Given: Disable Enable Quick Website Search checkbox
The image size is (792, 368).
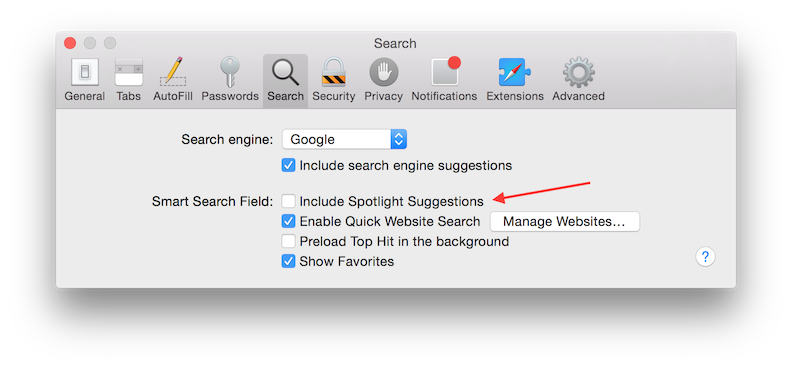Looking at the screenshot, I should click(x=288, y=221).
